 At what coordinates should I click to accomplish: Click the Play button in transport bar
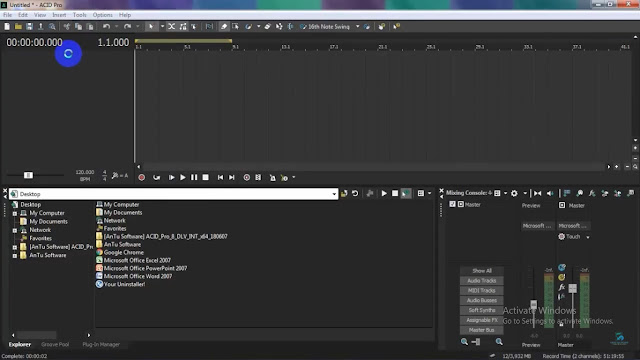[x=182, y=178]
